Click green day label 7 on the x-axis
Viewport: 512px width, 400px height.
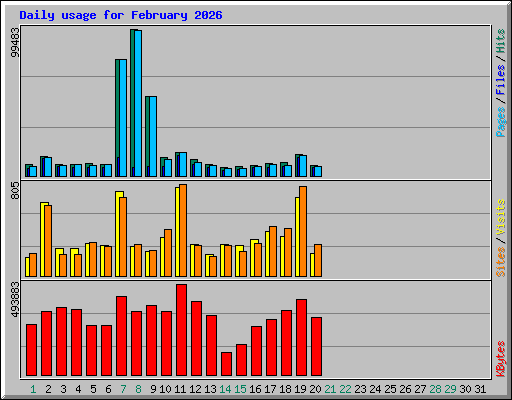[123, 389]
